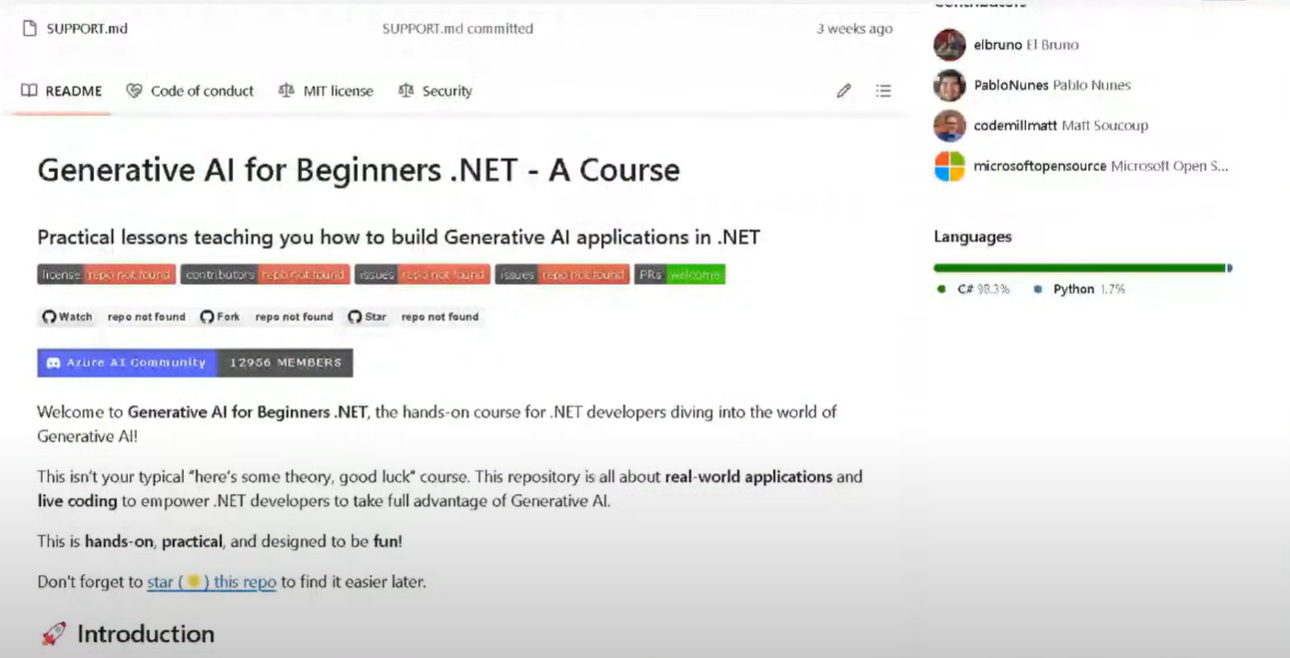Screen dimensions: 1290x658
Task: Click the '3 weeks ago' timestamp
Action: click(x=854, y=28)
